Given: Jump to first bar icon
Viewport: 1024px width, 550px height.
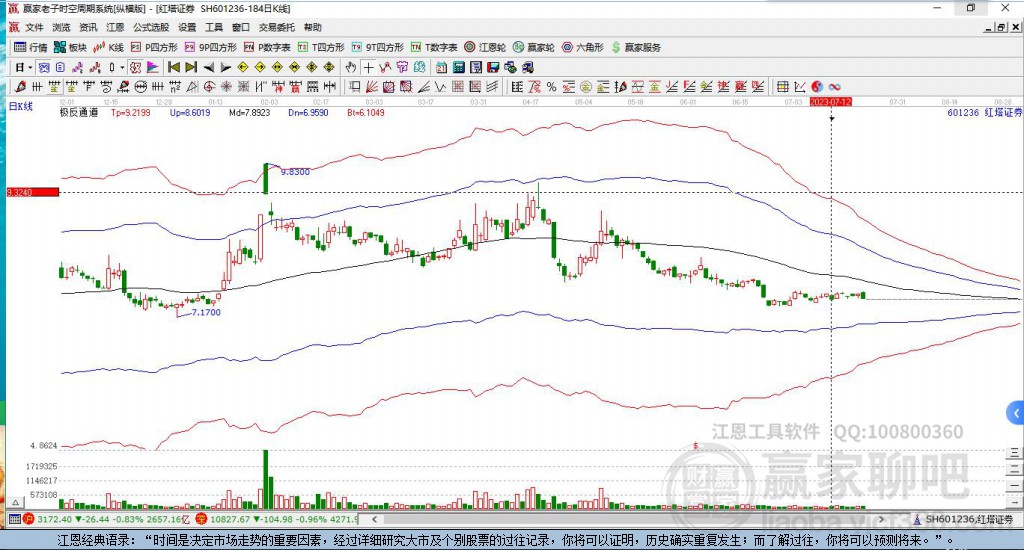Looking at the screenshot, I should (x=174, y=67).
